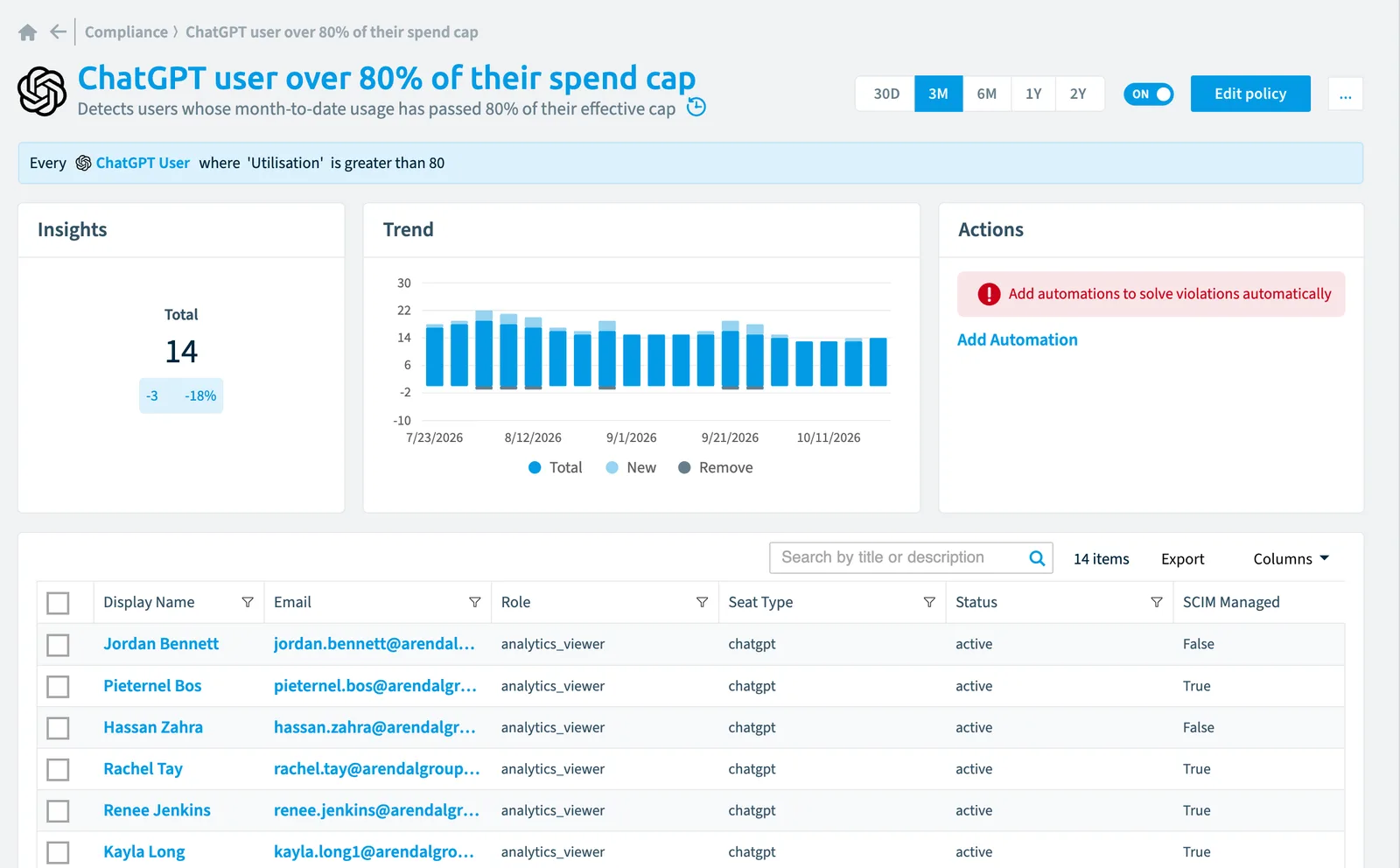Image resolution: width=1400 pixels, height=868 pixels.
Task: Click the Add Automation link
Action: click(1018, 339)
